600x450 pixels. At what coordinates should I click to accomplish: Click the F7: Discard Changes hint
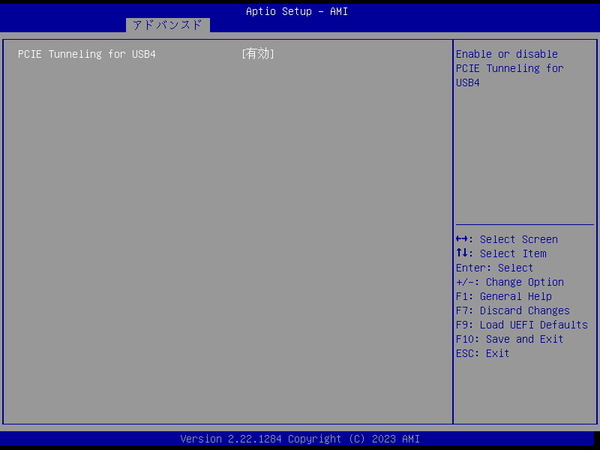513,310
